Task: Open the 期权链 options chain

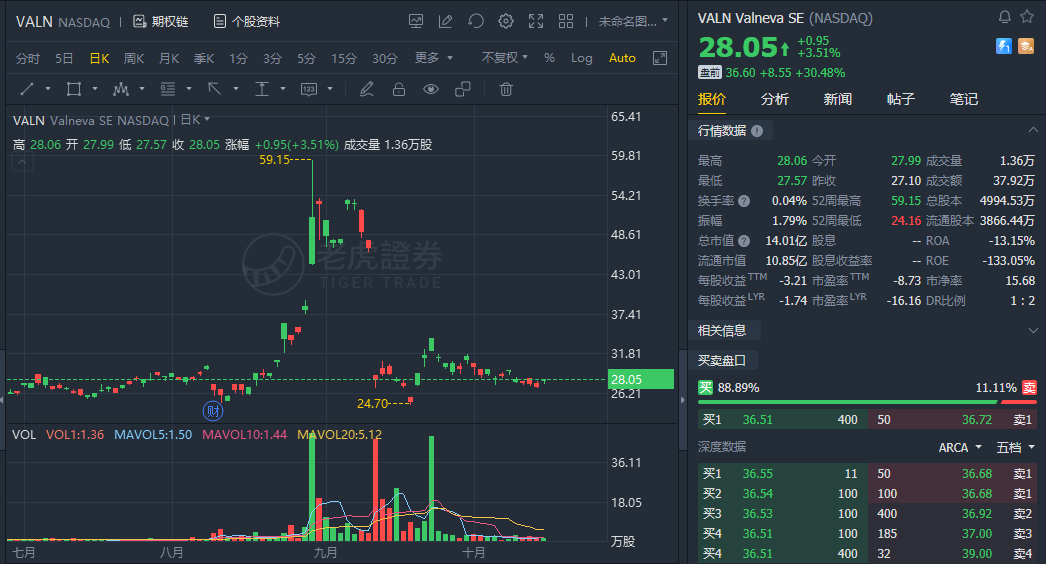Action: 161,21
